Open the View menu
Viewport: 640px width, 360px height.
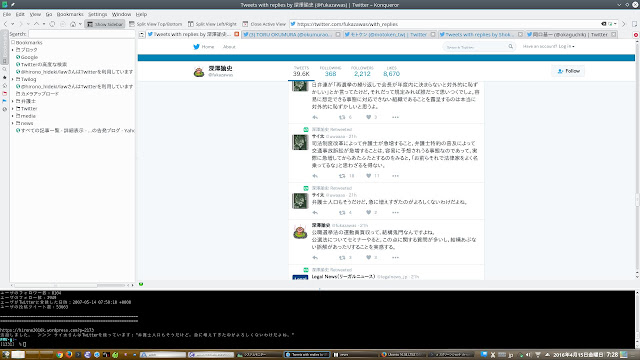coord(35,14)
